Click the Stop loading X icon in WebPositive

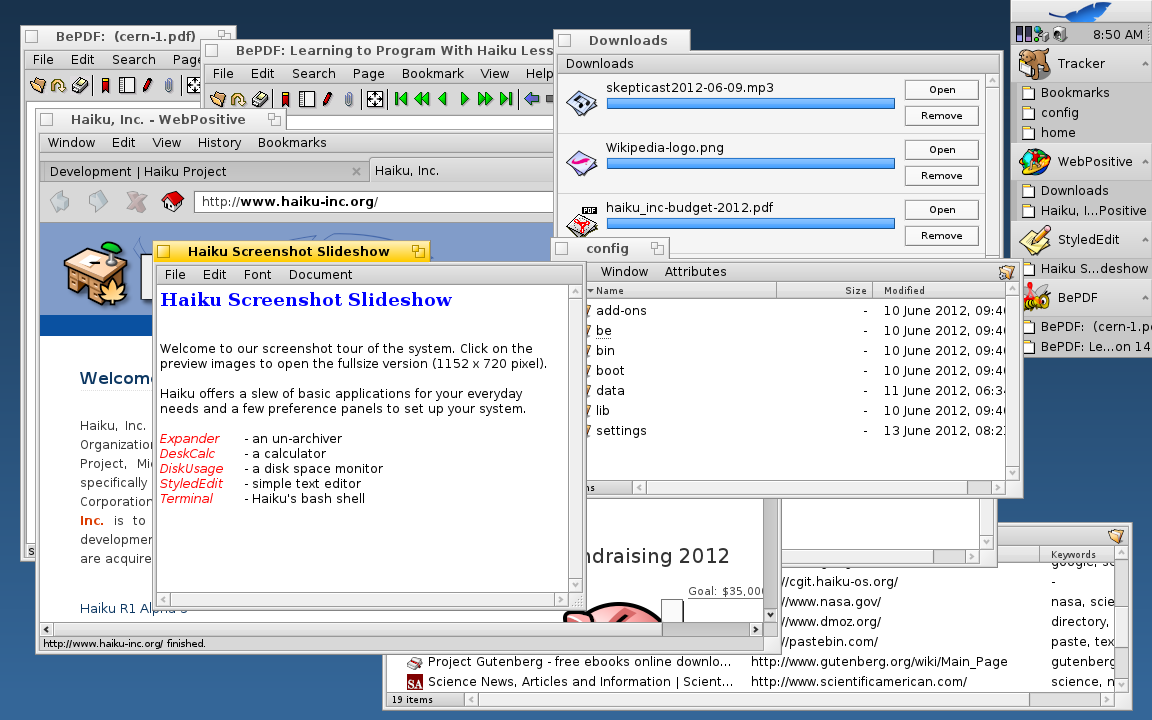click(135, 201)
